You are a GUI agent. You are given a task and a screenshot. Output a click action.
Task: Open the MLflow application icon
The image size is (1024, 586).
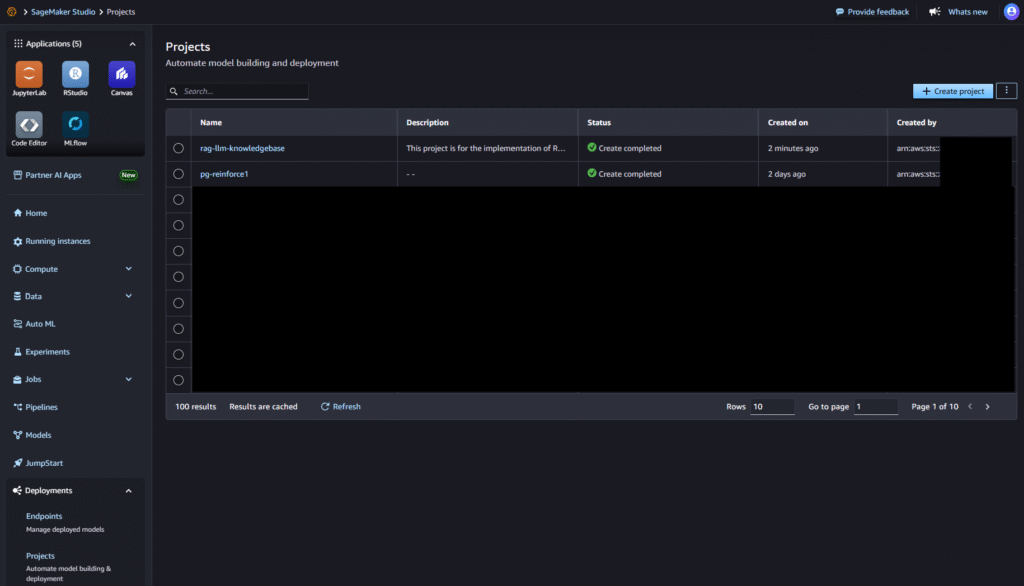tap(75, 125)
